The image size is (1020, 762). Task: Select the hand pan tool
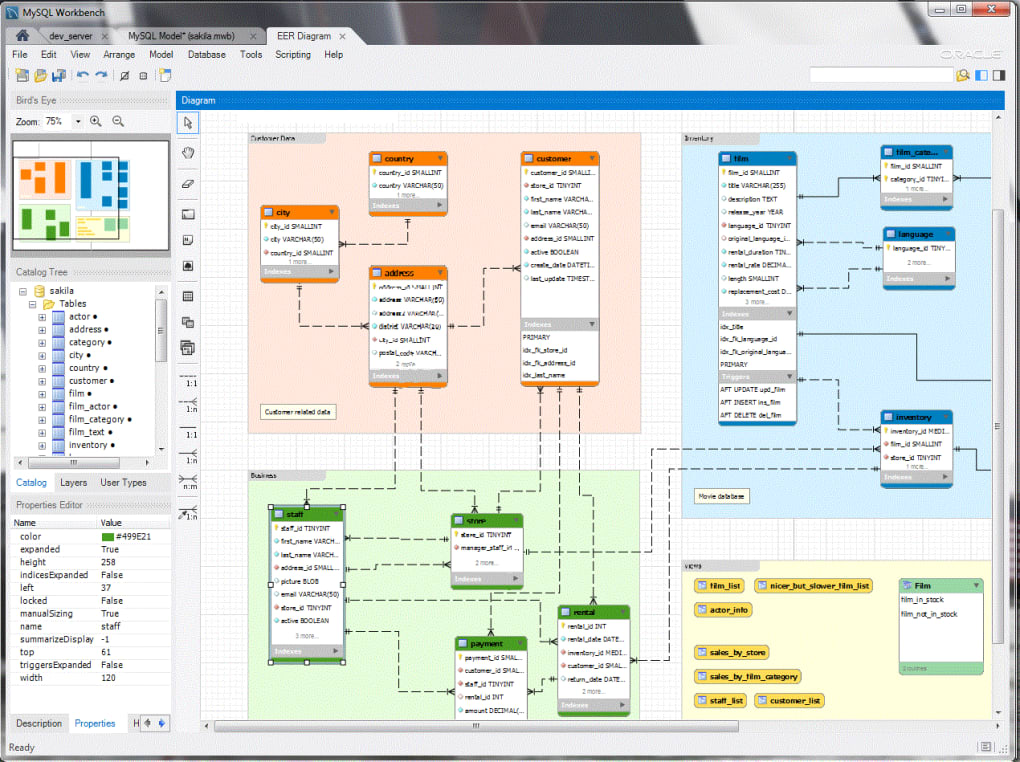[188, 153]
